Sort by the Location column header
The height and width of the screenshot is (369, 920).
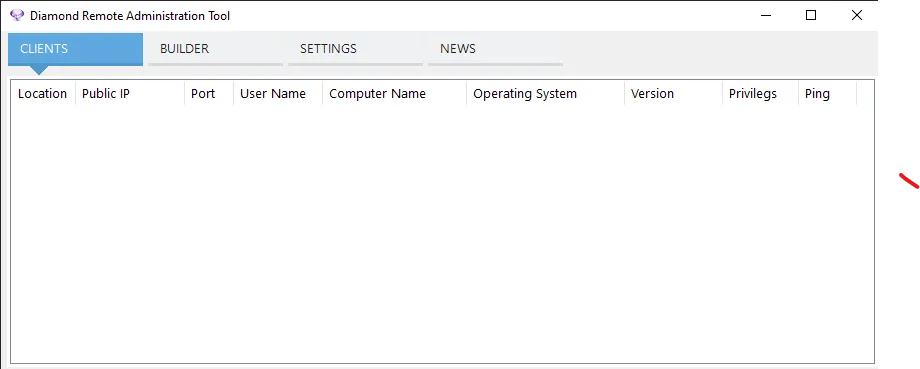pyautogui.click(x=43, y=94)
